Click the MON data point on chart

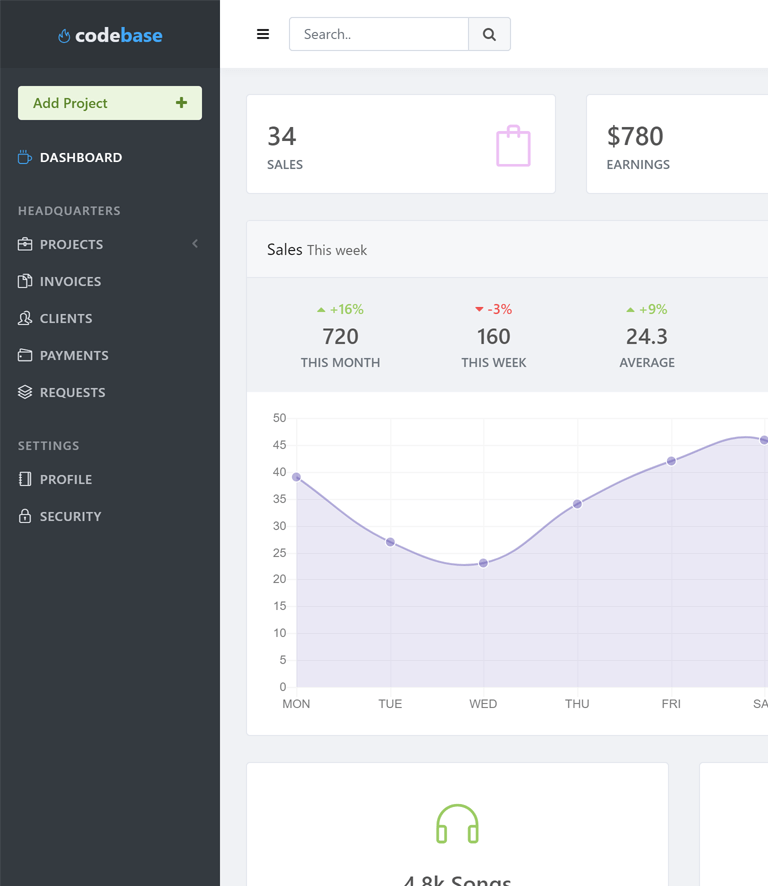tap(296, 477)
